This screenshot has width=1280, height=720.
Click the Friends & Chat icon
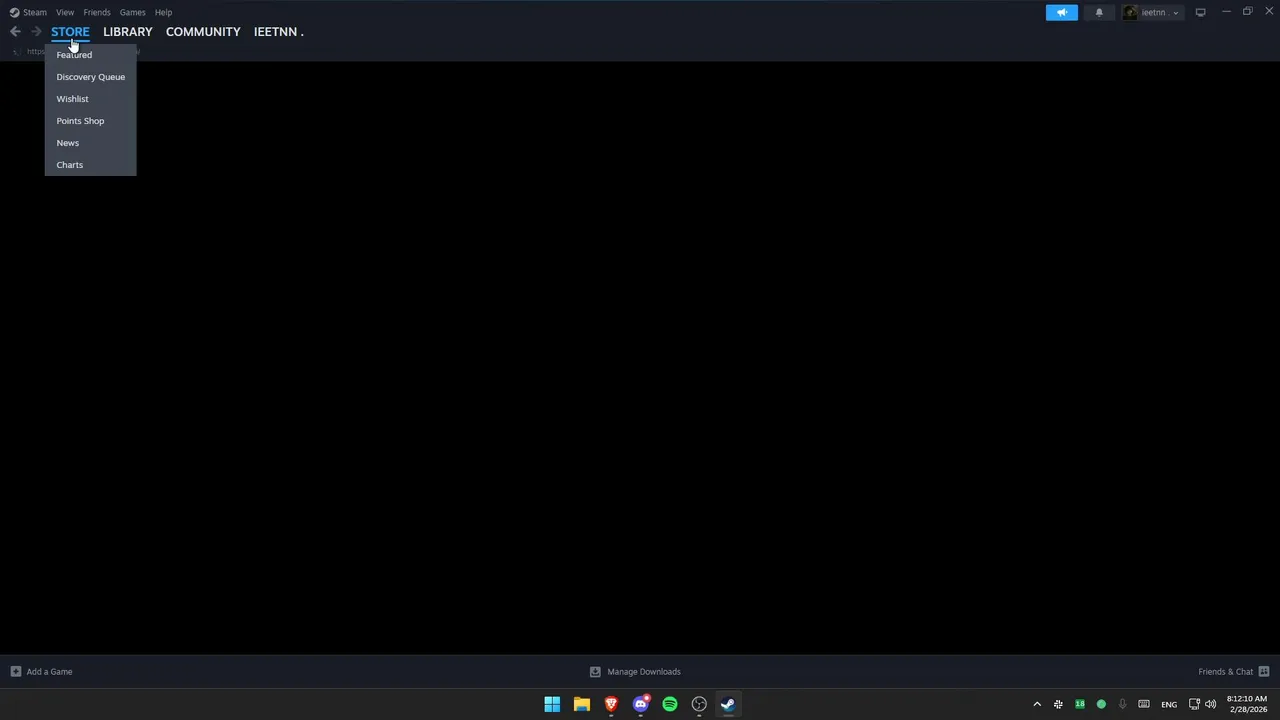point(1264,672)
